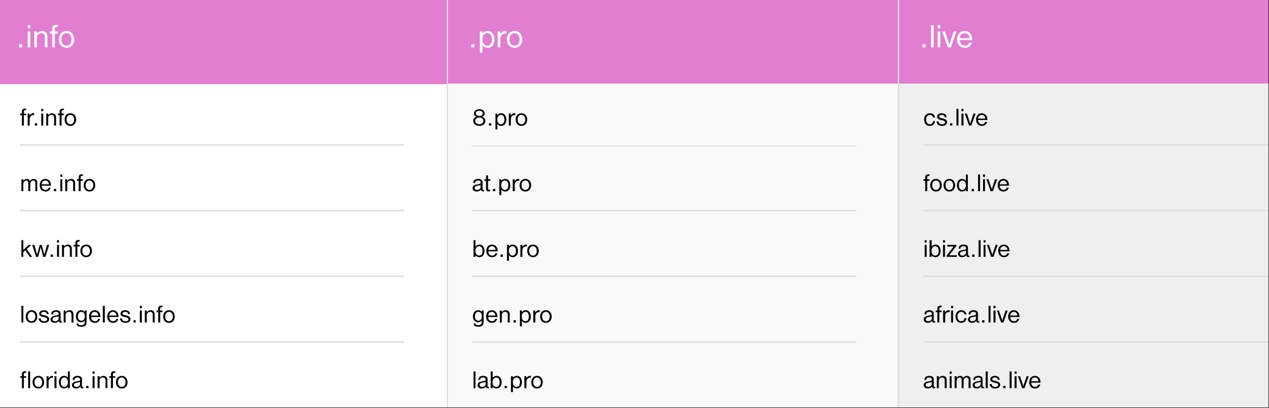1269x408 pixels.
Task: Open animals.live entry
Action: [981, 381]
